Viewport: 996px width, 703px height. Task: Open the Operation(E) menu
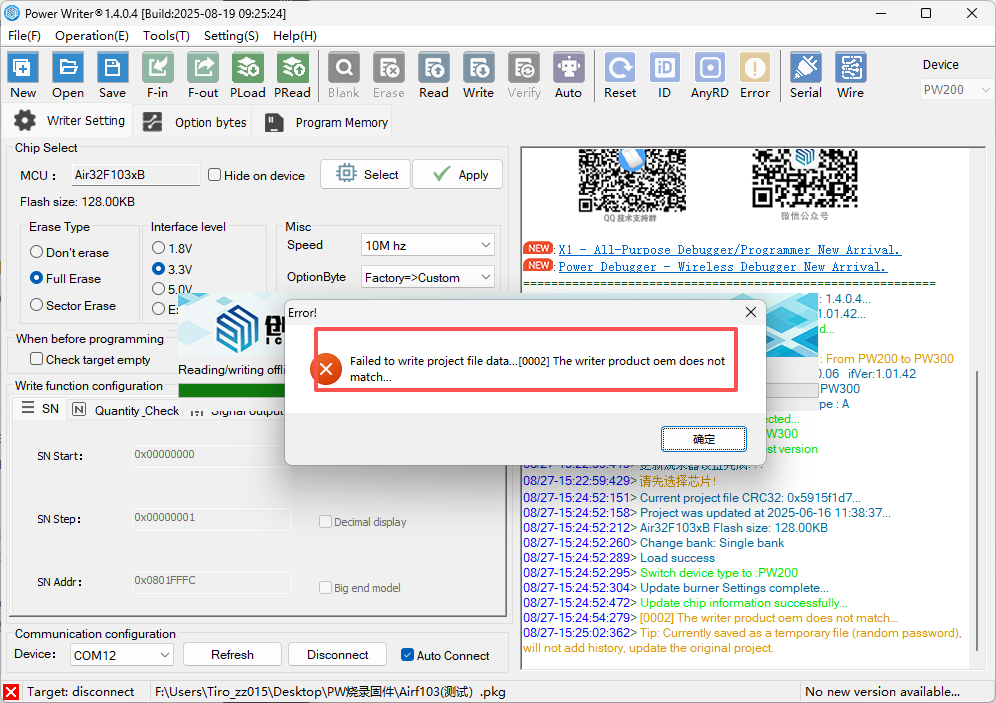tap(91, 36)
